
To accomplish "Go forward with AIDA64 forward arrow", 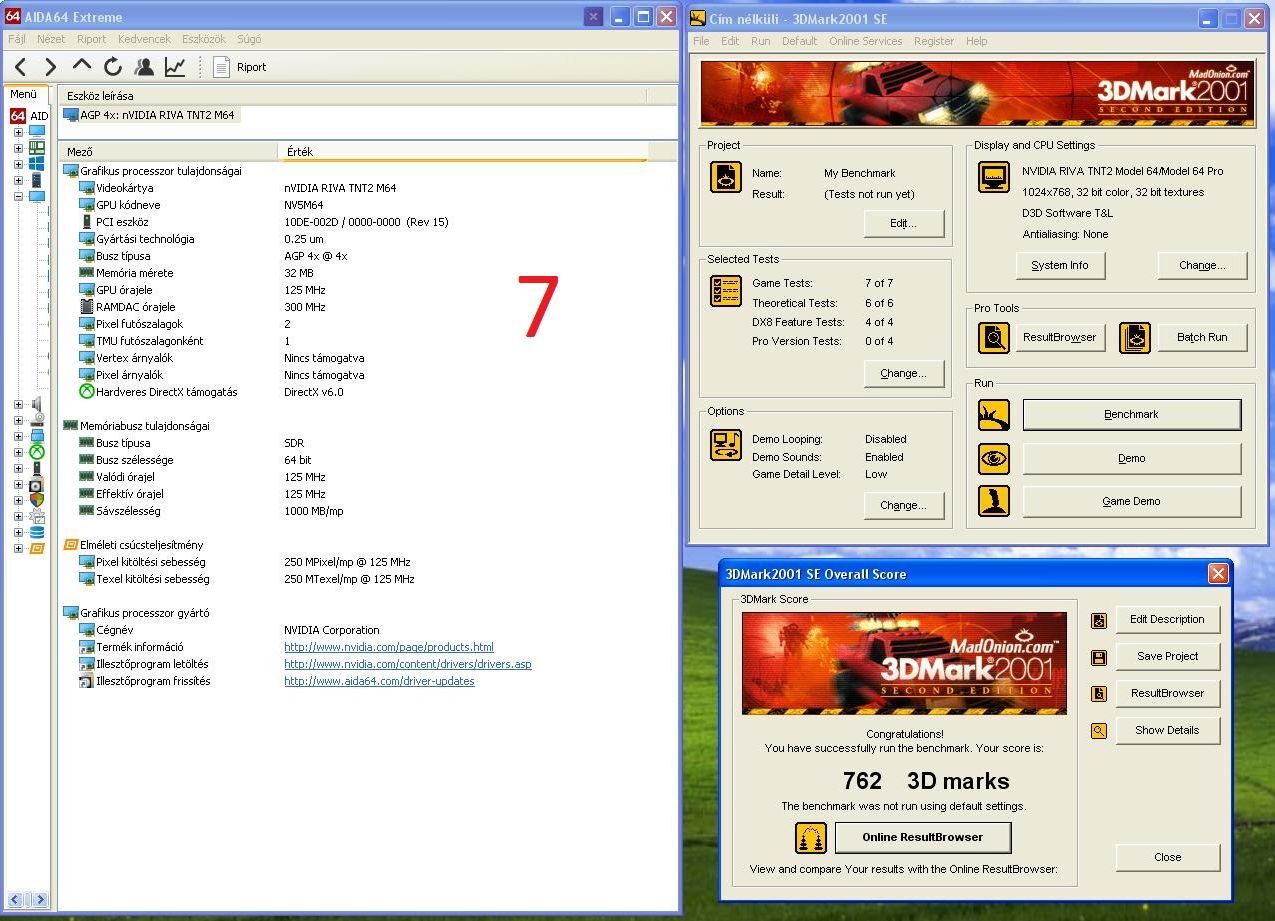I will tap(51, 67).
